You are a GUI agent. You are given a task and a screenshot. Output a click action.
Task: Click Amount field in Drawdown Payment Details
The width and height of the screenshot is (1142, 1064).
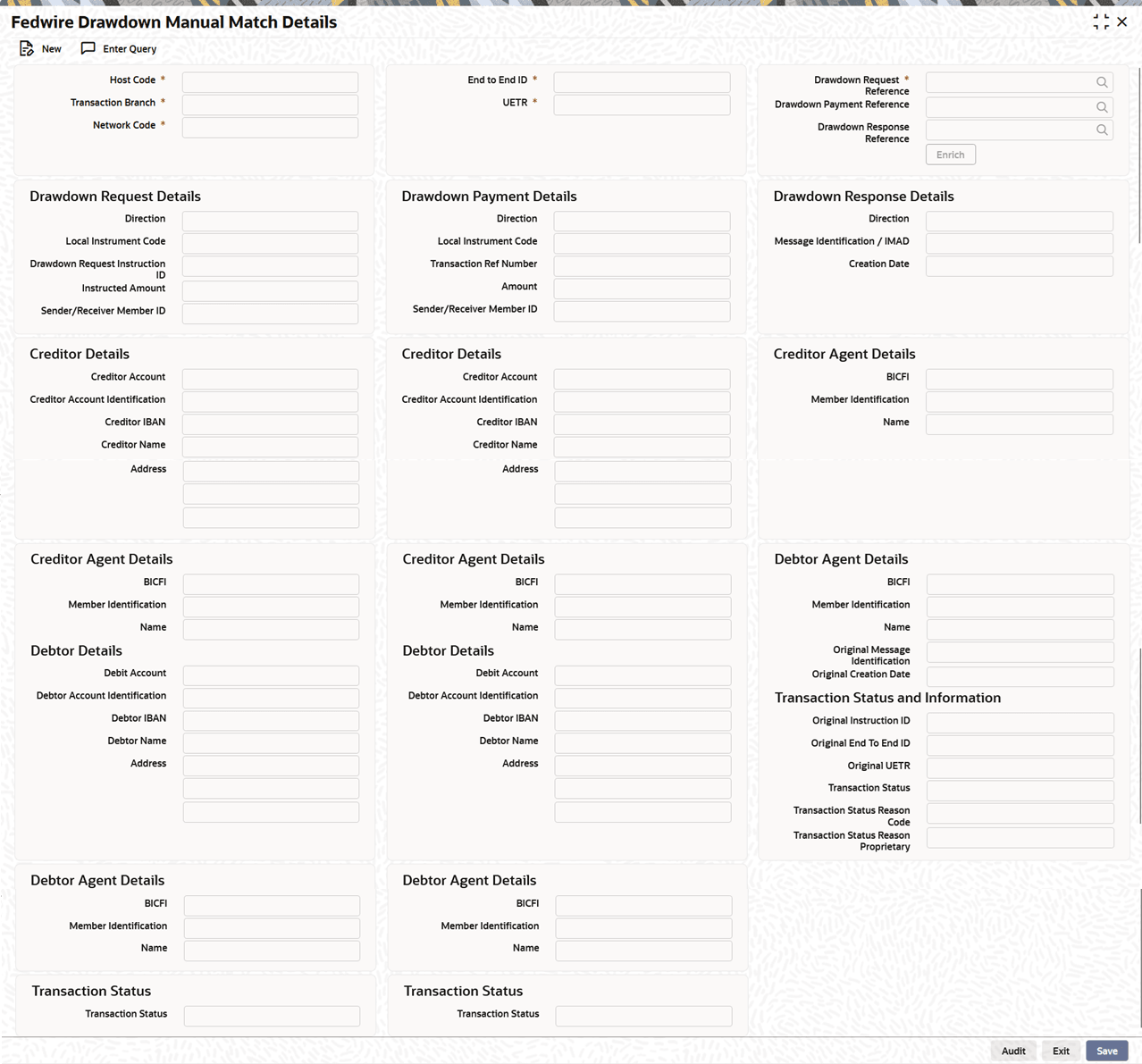pyautogui.click(x=642, y=289)
